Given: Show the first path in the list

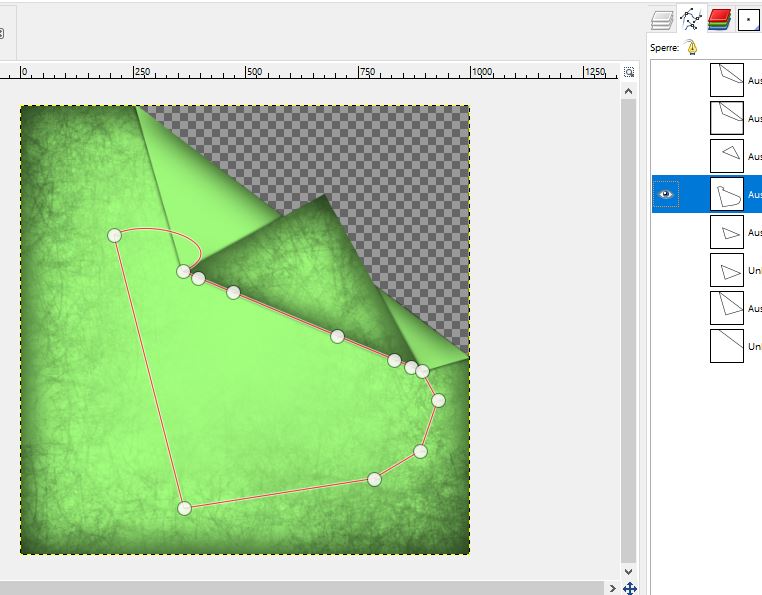Looking at the screenshot, I should click(x=666, y=79).
